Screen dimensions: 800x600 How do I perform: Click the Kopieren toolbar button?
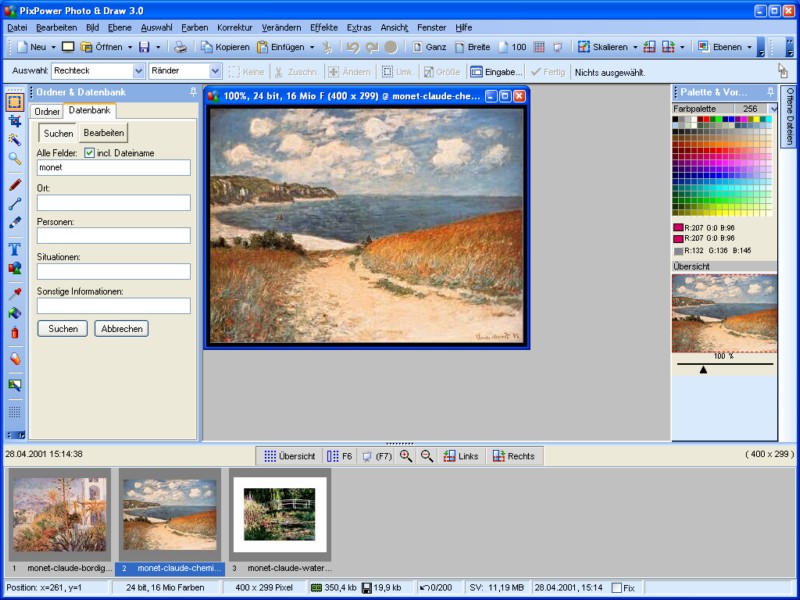225,47
